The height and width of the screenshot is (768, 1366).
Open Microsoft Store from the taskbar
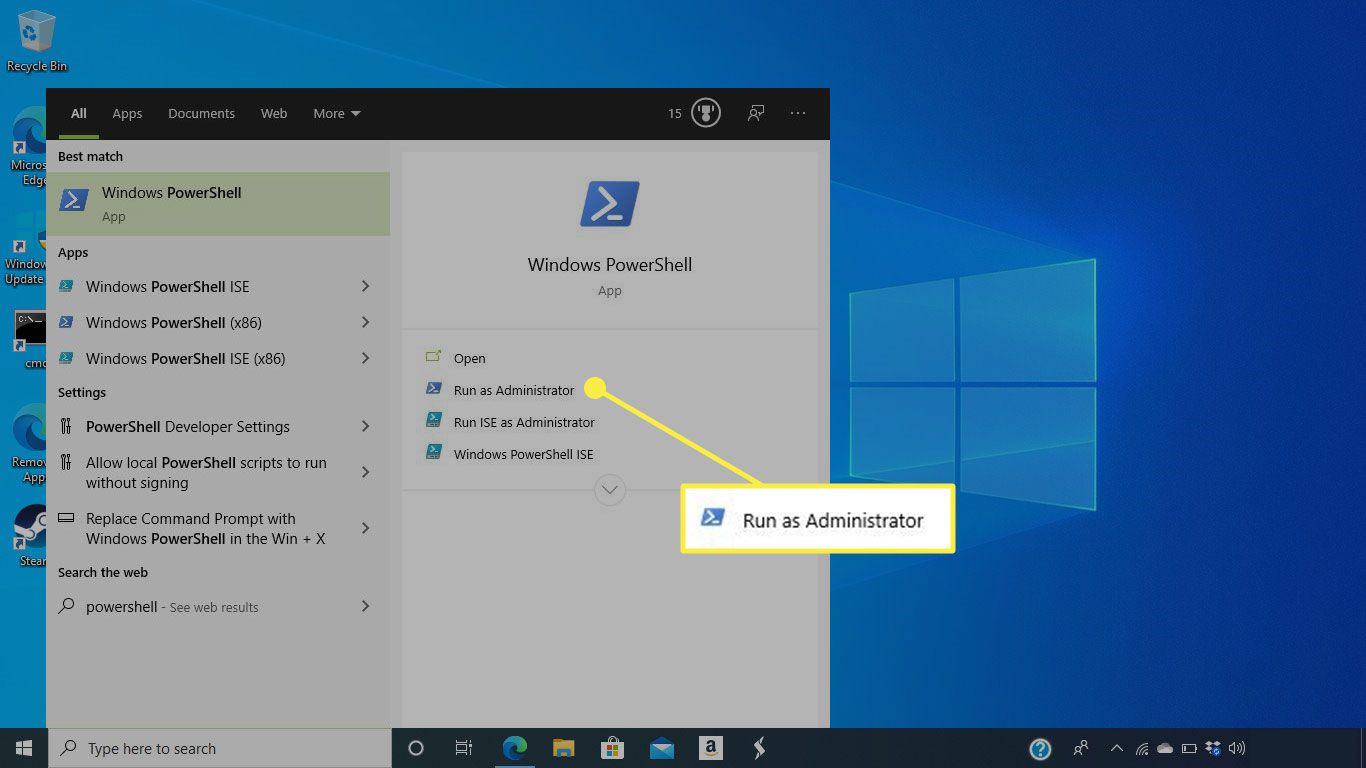point(613,748)
